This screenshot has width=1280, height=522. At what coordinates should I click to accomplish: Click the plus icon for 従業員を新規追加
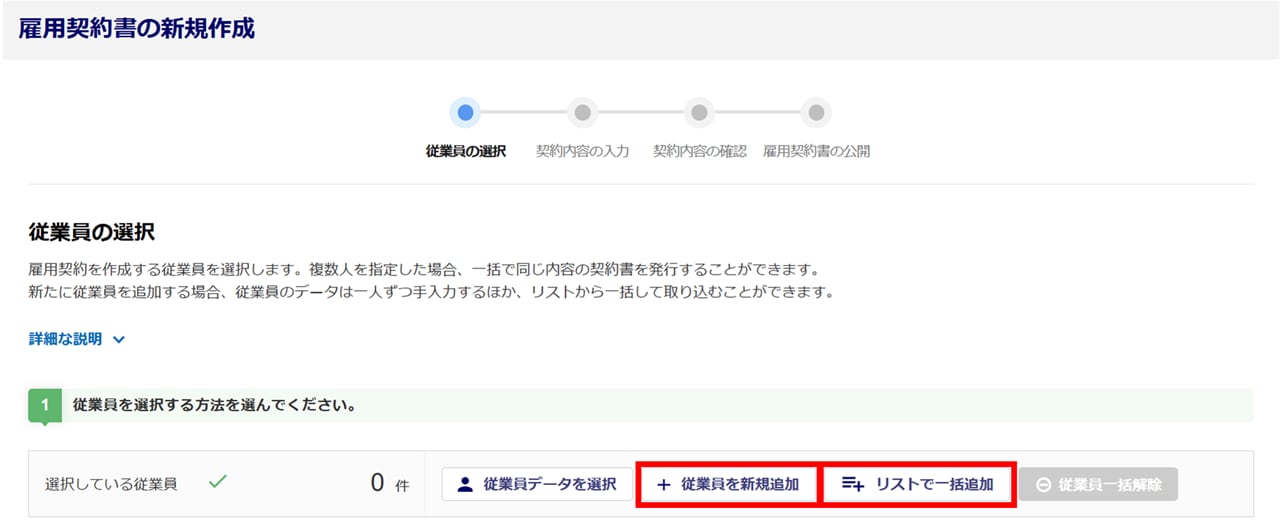click(x=663, y=484)
